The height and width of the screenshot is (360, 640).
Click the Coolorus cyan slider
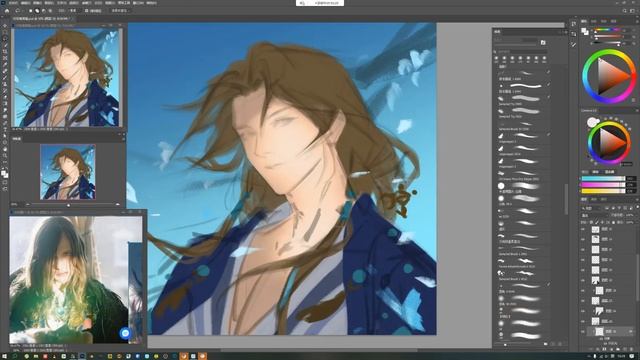pos(603,178)
